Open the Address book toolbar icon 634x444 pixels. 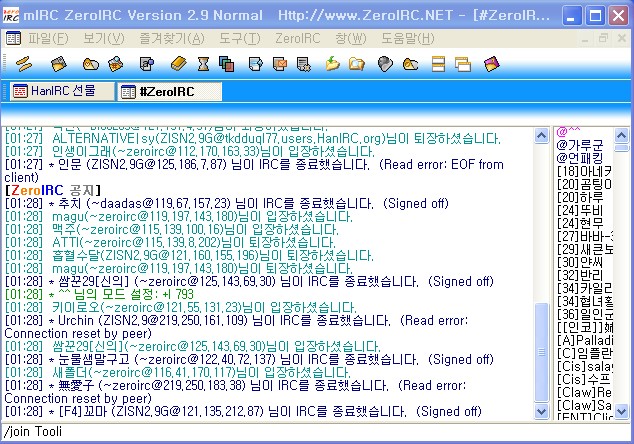[178, 64]
